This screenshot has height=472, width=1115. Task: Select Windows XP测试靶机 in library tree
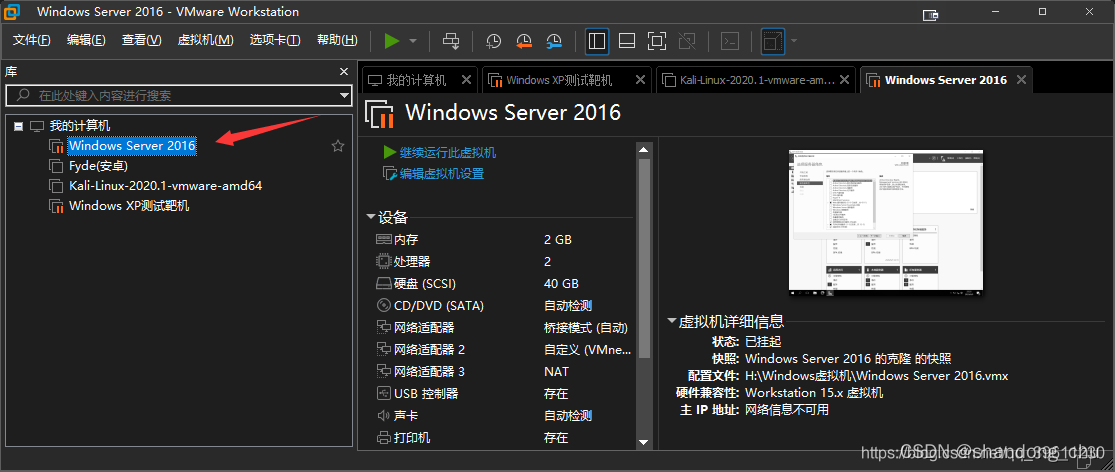coord(129,206)
